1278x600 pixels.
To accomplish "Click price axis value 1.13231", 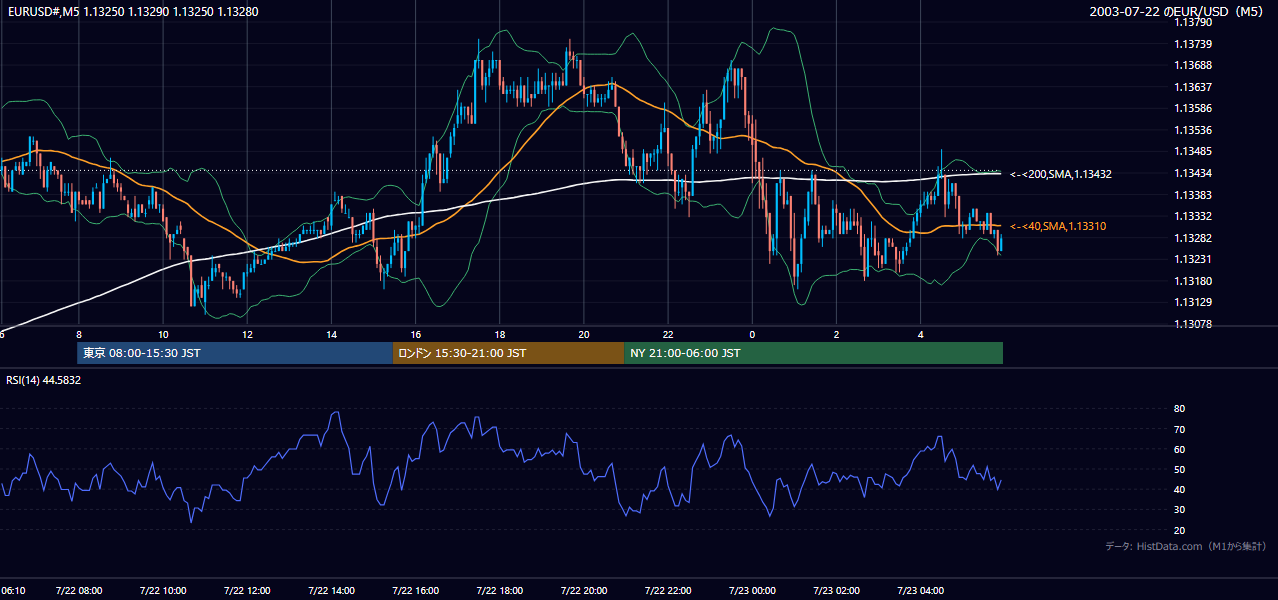I will 1194,259.
